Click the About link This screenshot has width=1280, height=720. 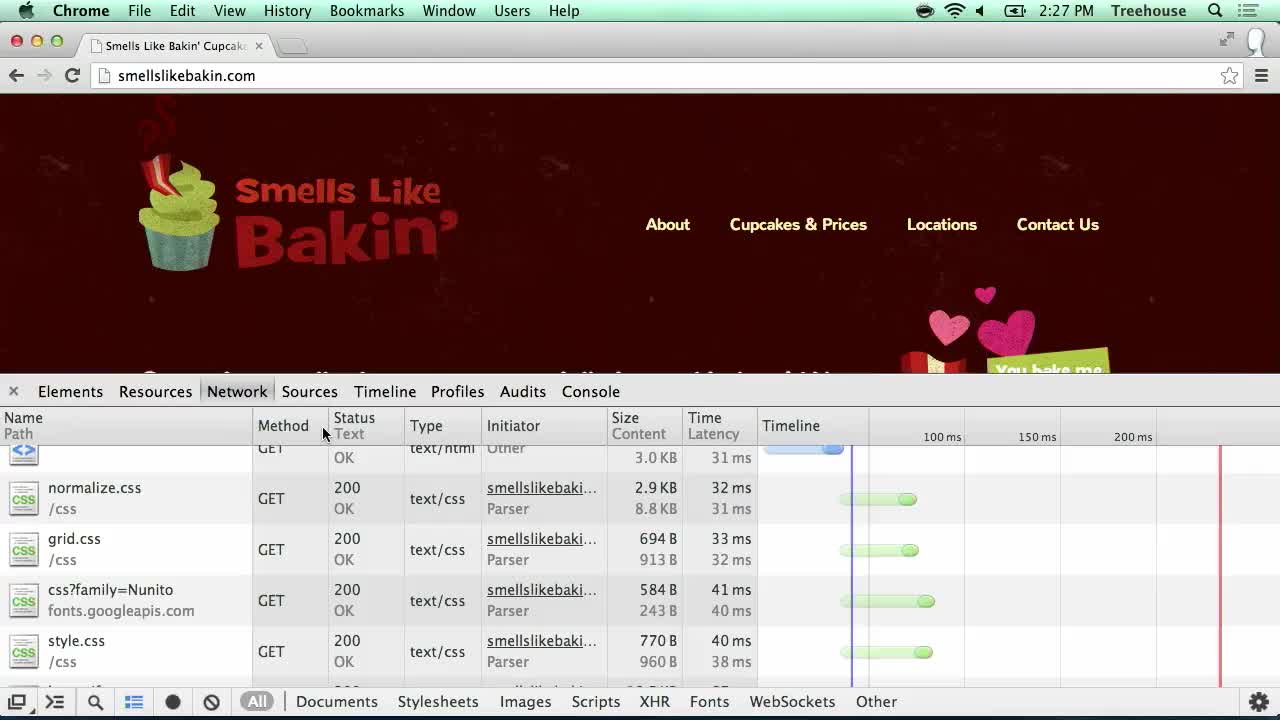click(x=667, y=225)
